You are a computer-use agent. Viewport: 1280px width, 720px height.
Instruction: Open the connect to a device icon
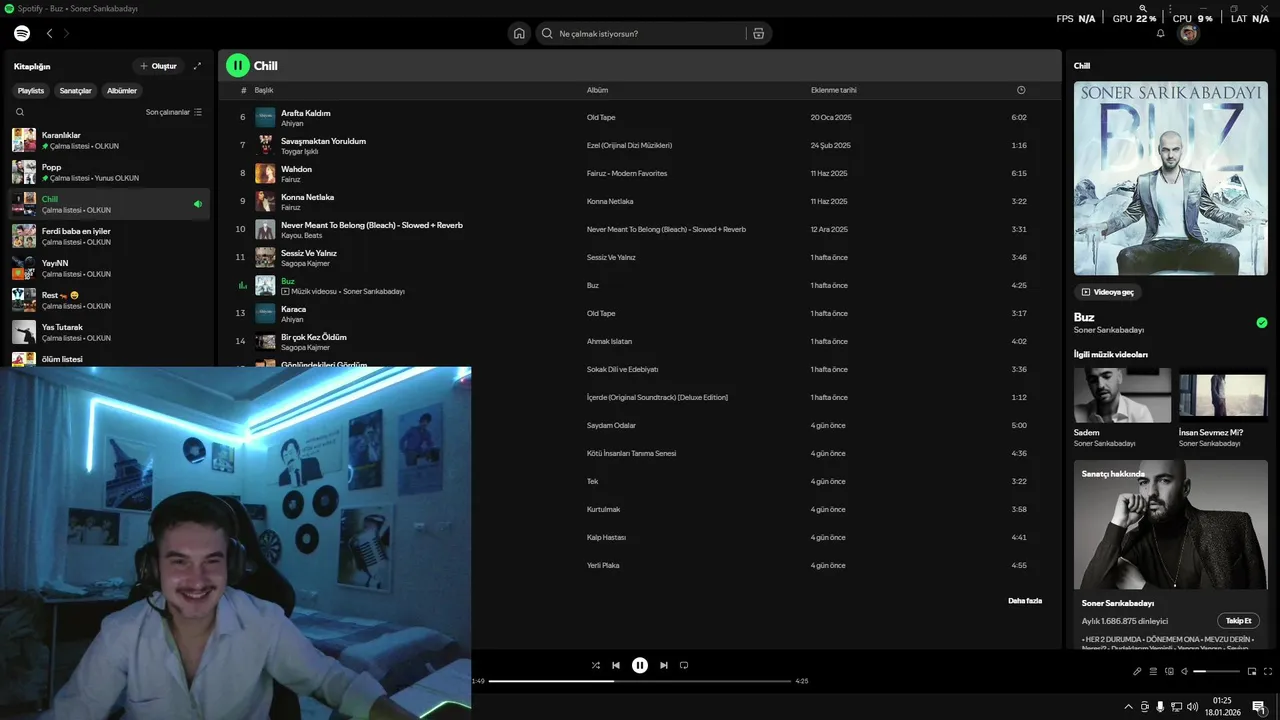point(1169,671)
